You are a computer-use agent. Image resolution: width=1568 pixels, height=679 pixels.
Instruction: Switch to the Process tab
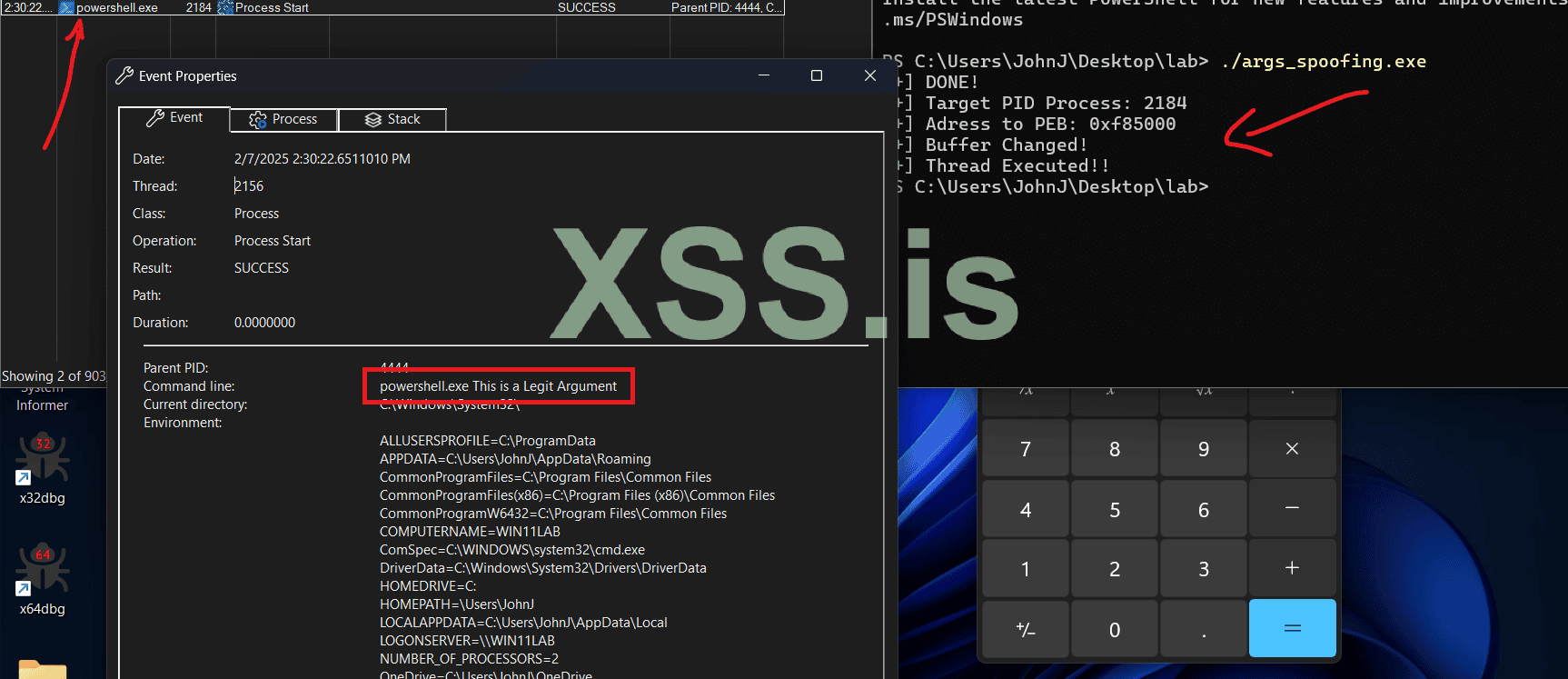coord(283,119)
